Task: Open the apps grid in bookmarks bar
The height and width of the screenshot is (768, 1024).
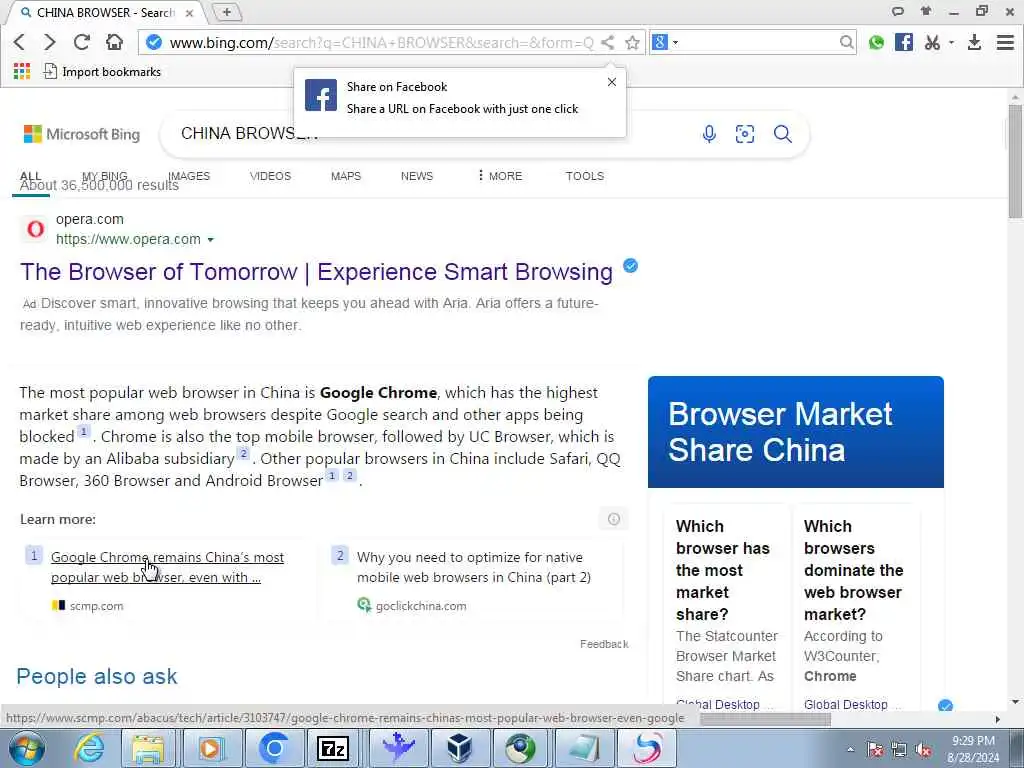Action: 22,71
